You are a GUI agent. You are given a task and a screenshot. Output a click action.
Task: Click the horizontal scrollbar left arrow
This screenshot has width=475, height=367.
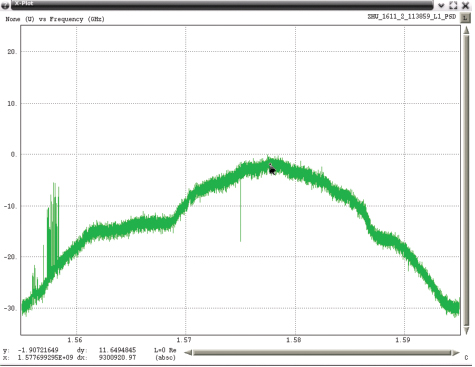pos(188,353)
